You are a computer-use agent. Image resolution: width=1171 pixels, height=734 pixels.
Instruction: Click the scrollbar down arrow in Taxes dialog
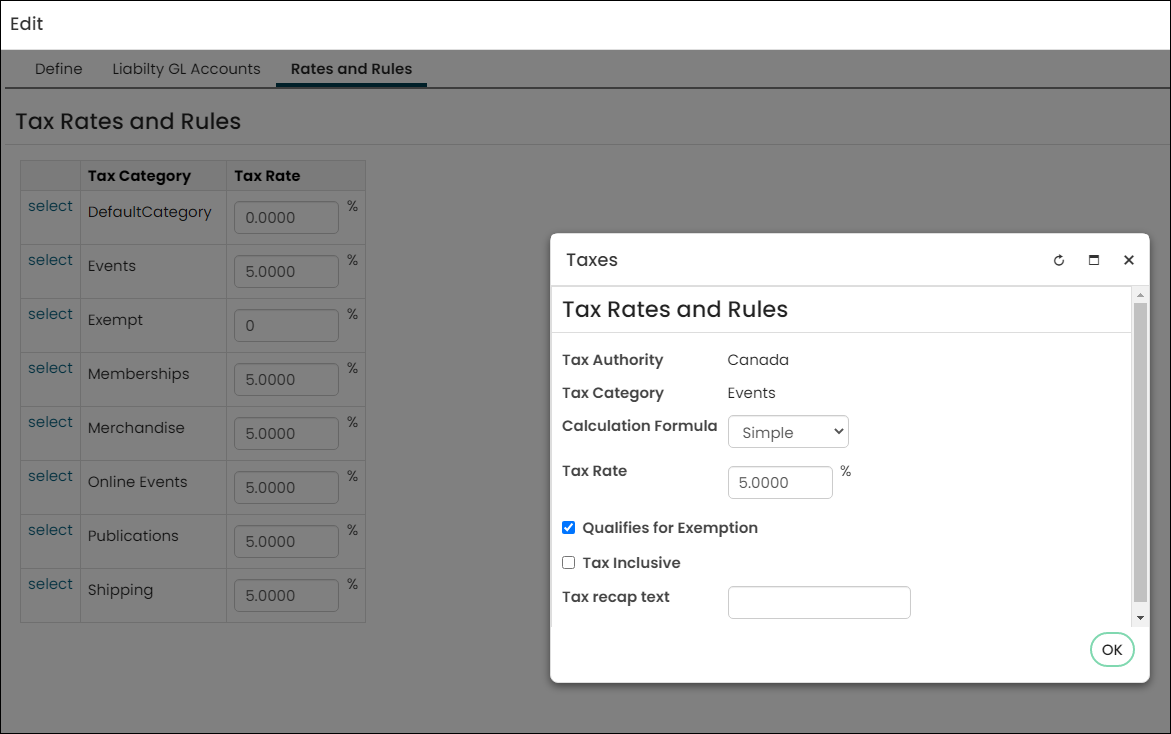(1140, 618)
